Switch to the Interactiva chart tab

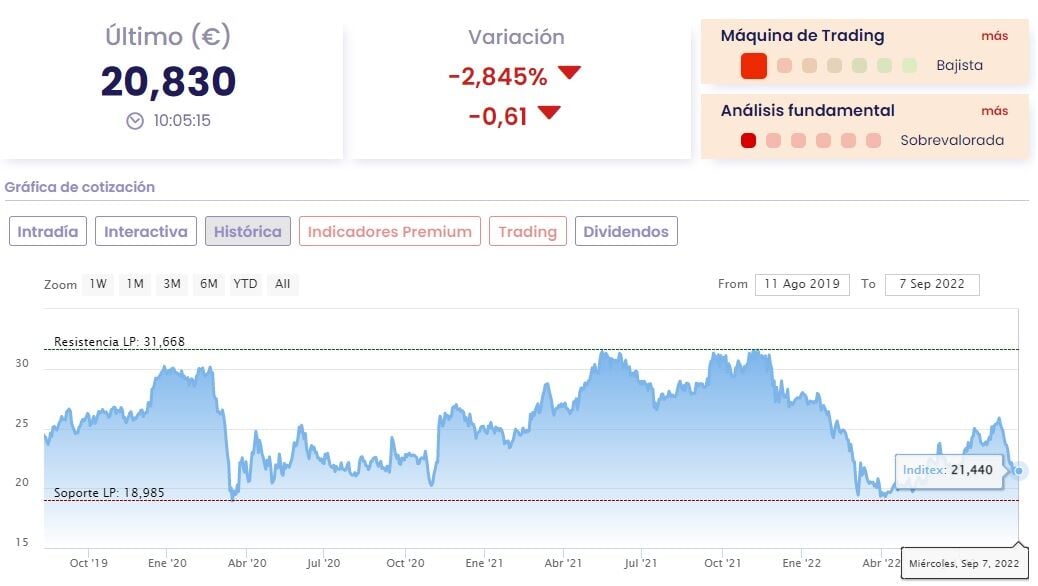[146, 232]
